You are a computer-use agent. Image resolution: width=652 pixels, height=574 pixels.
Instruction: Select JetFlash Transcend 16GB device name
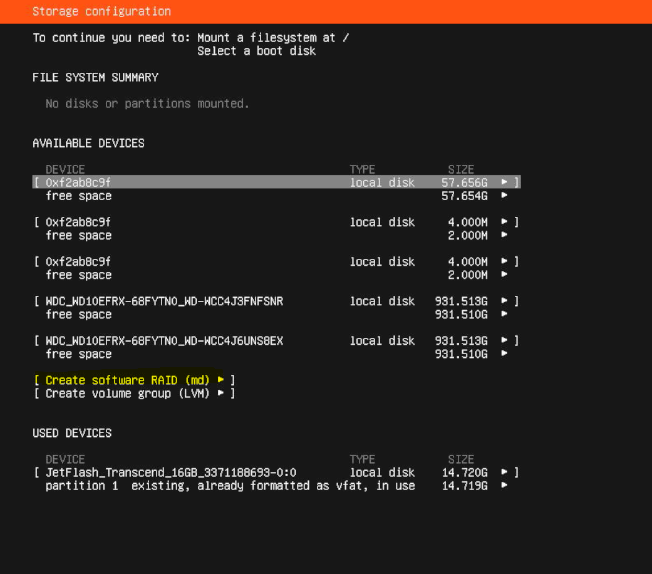(x=170, y=472)
